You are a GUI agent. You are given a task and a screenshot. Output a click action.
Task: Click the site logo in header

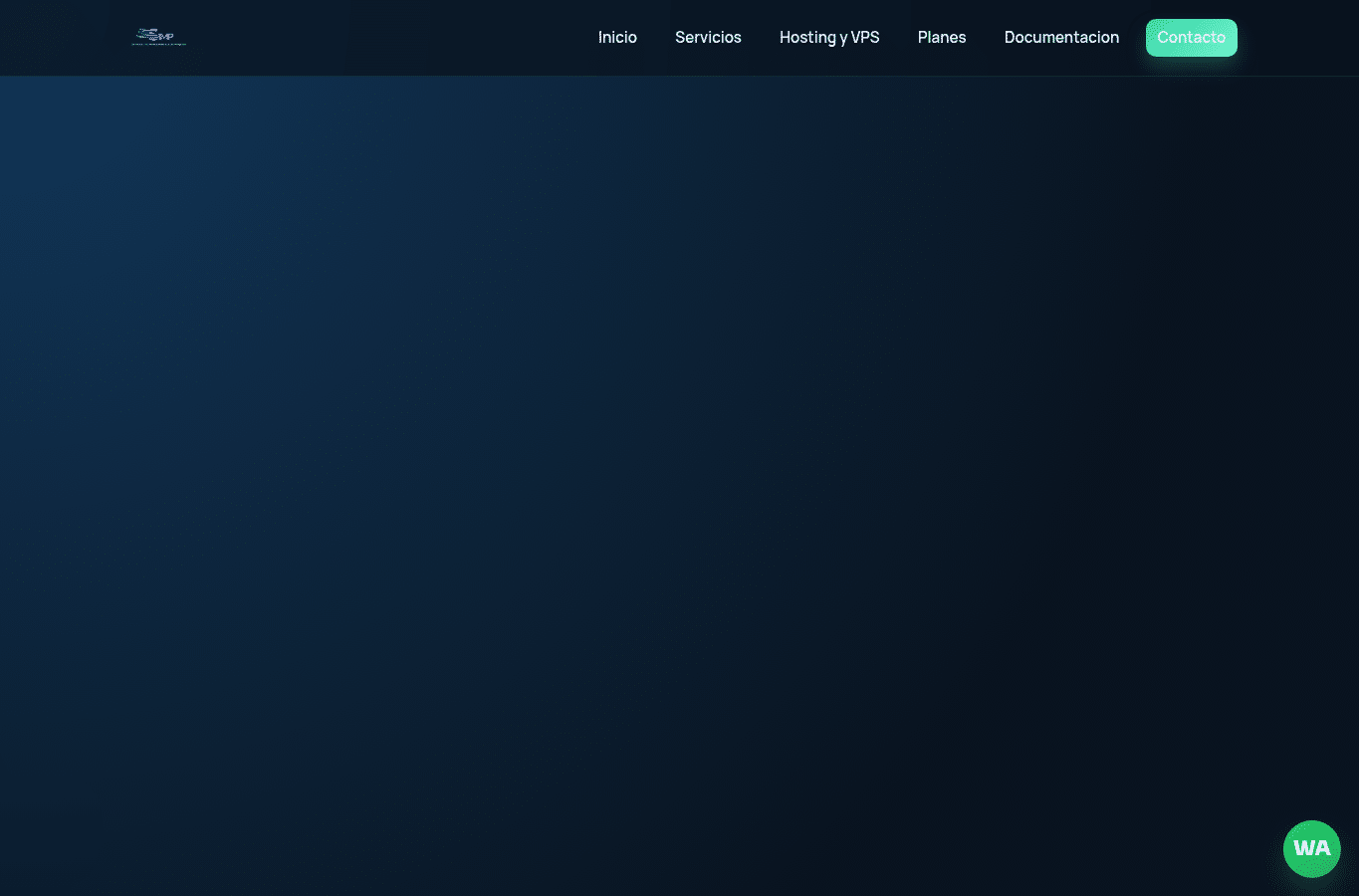[159, 38]
